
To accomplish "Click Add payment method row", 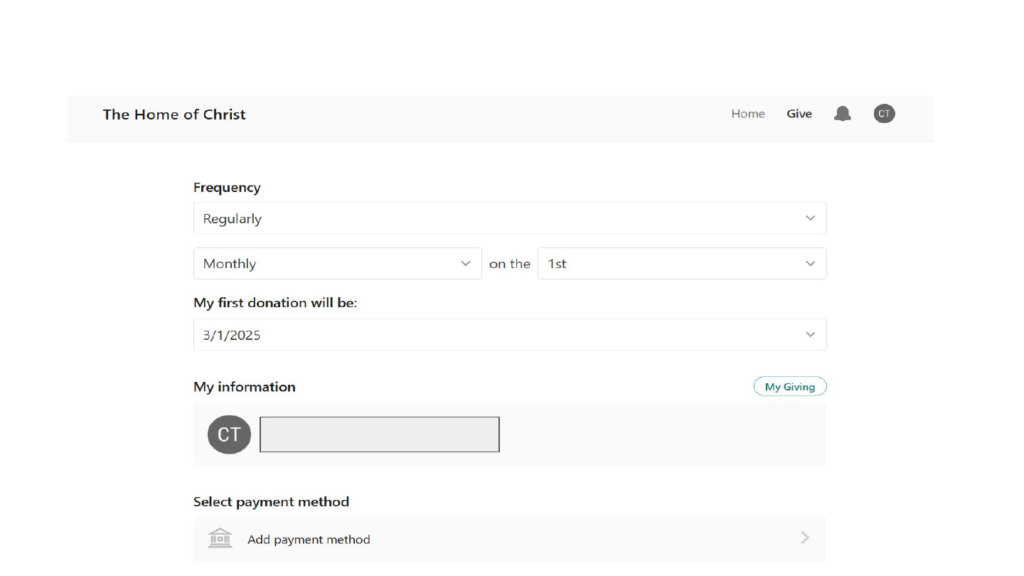I will pos(510,539).
